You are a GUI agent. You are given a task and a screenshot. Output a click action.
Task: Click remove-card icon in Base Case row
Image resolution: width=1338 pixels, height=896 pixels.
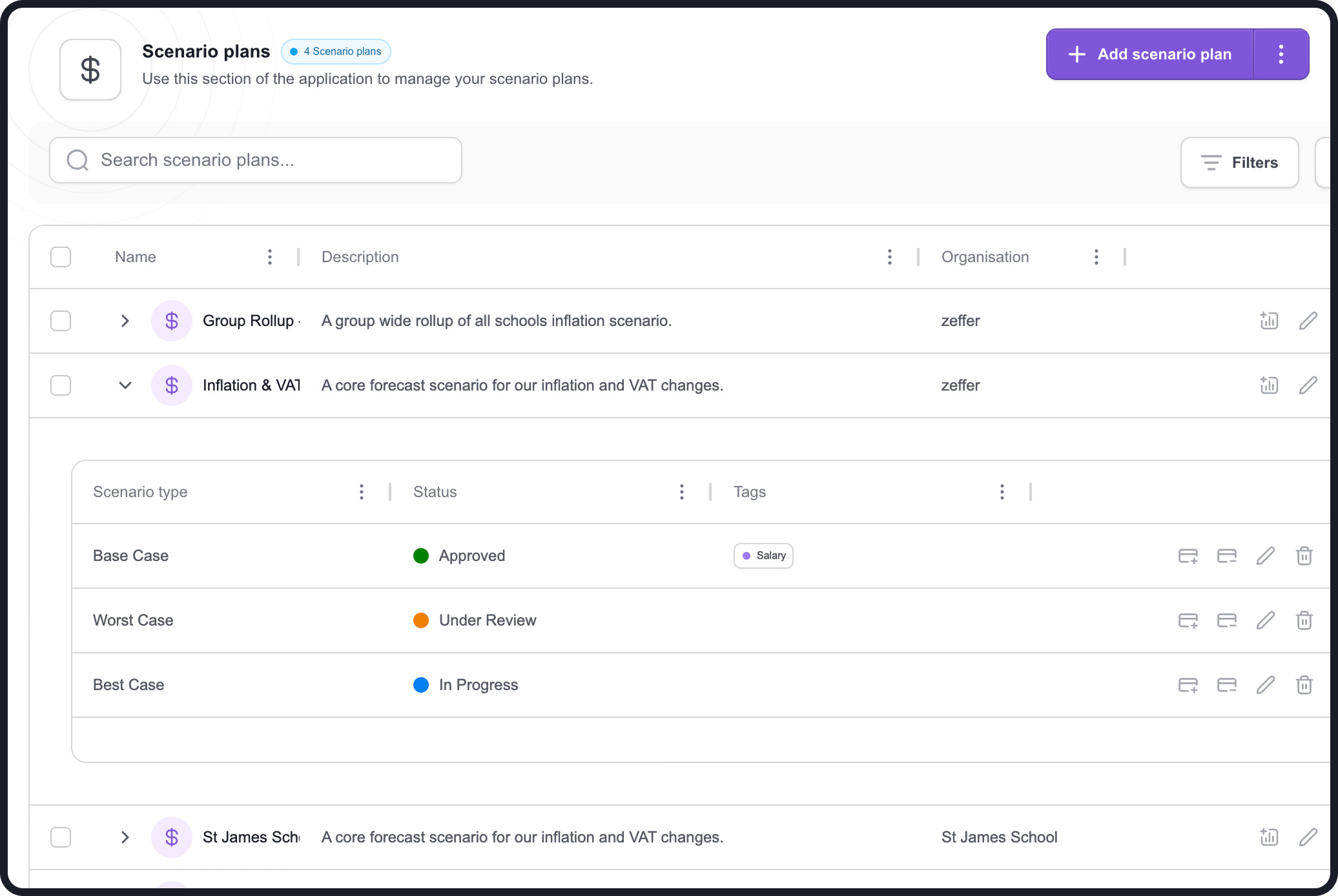click(1227, 556)
